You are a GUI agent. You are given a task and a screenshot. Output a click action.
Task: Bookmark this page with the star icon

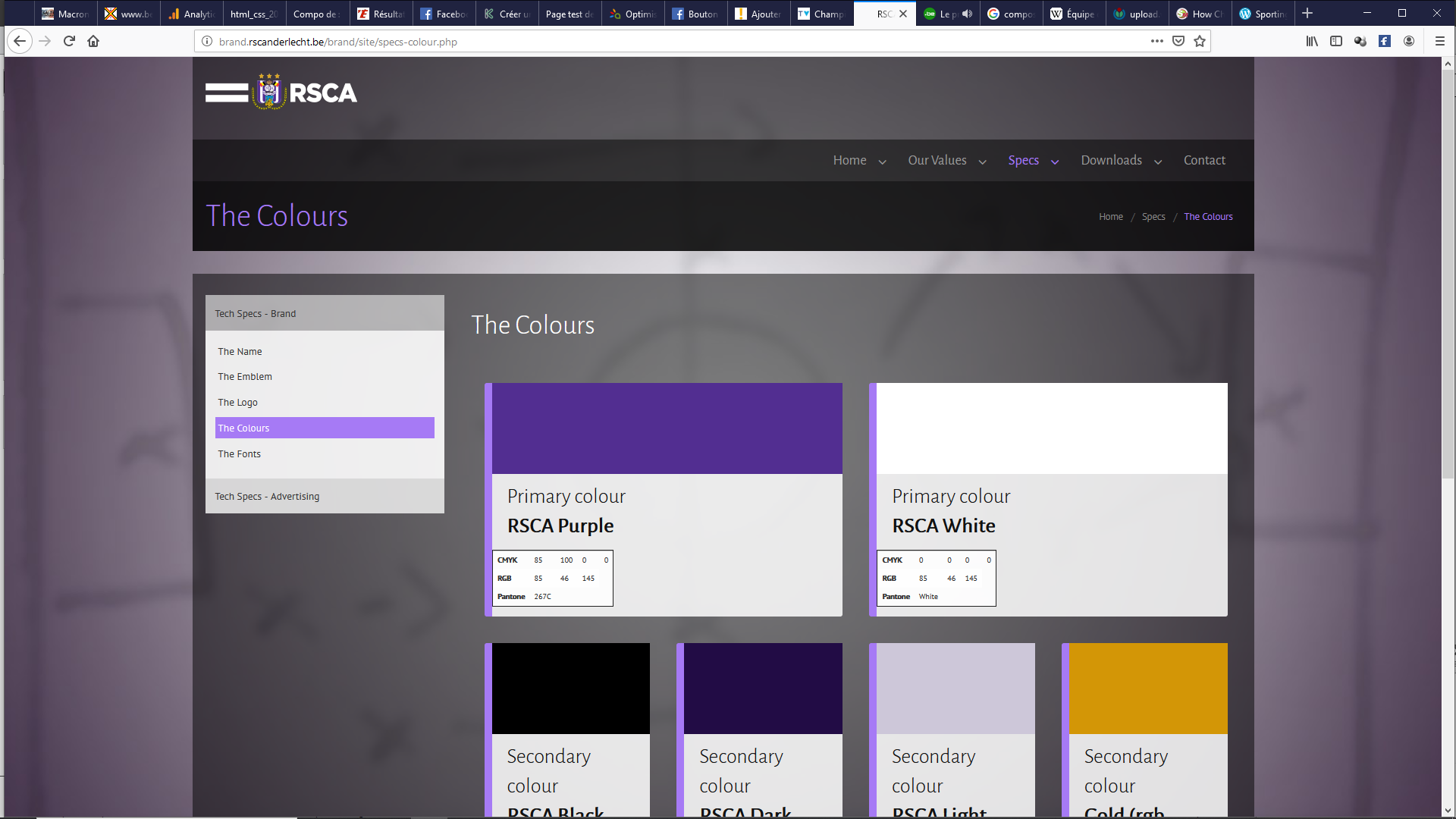coord(1200,41)
